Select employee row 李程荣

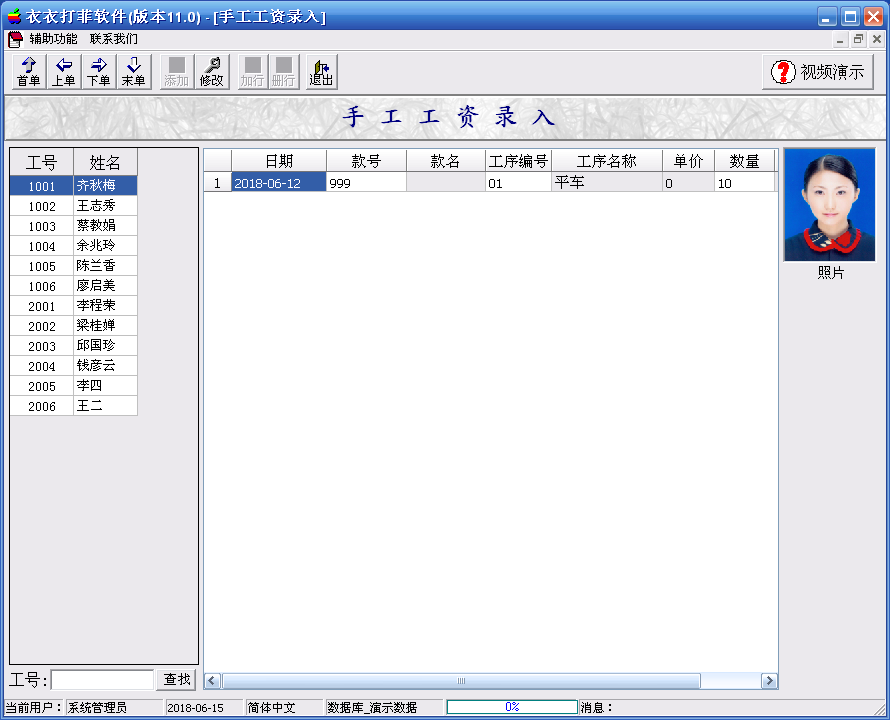[74, 305]
